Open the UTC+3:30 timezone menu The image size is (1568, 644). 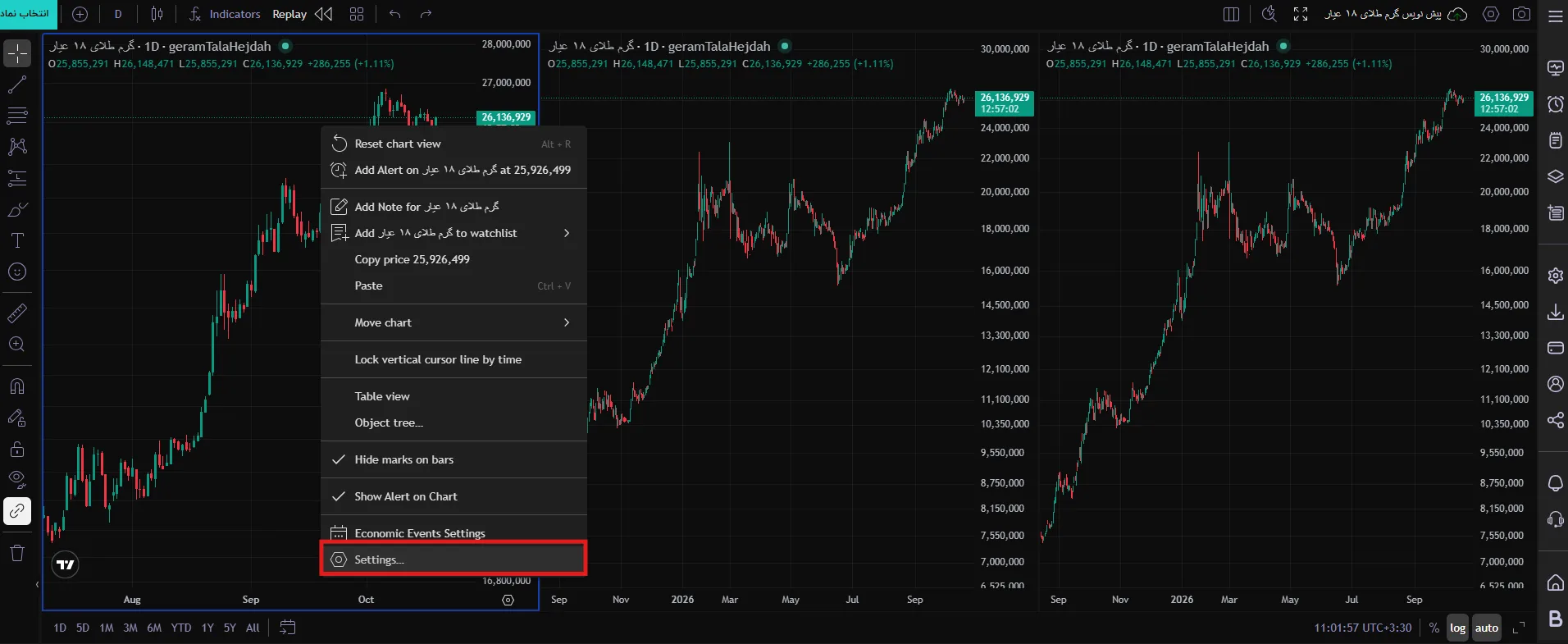(x=1363, y=628)
